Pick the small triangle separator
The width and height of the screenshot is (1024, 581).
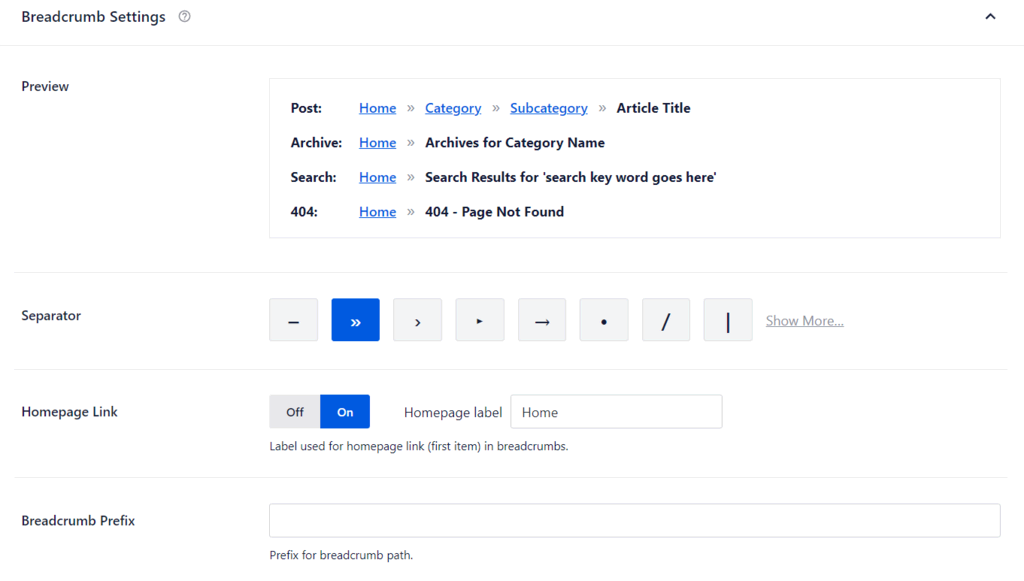coord(480,320)
